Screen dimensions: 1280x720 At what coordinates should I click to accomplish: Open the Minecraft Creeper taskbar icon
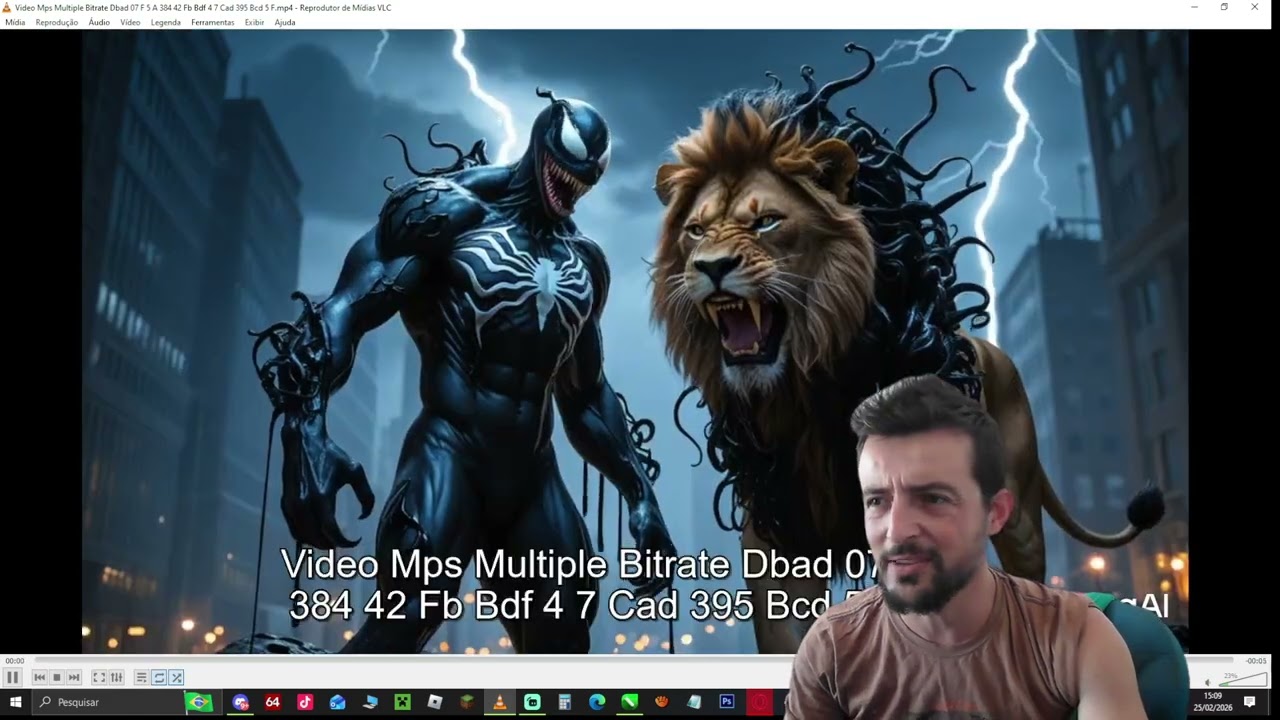click(x=402, y=702)
